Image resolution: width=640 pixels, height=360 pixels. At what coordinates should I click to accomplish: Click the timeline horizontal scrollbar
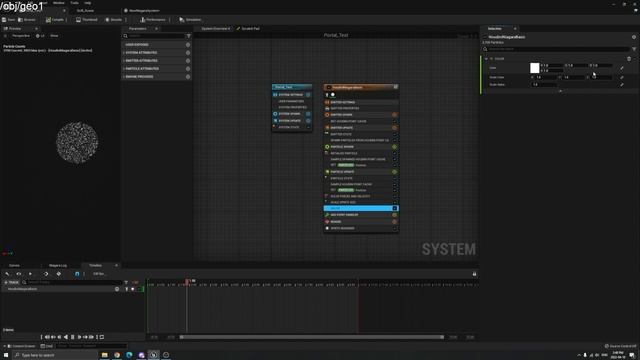point(311,337)
